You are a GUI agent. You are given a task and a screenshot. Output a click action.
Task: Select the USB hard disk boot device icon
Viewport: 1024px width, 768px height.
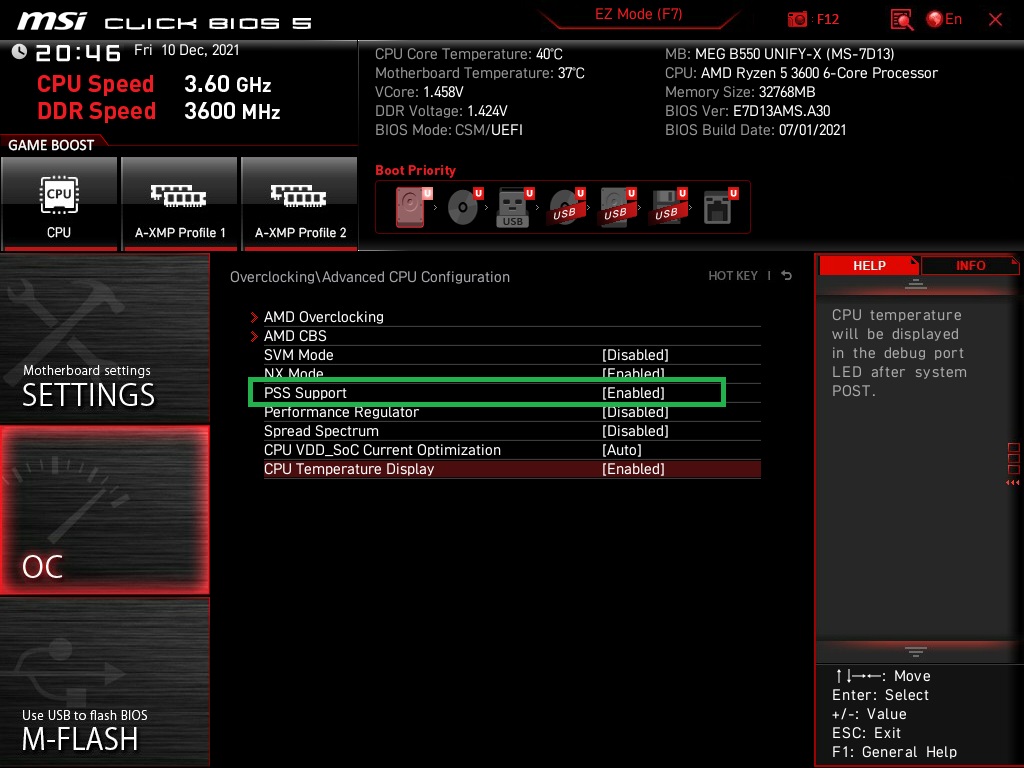point(617,207)
